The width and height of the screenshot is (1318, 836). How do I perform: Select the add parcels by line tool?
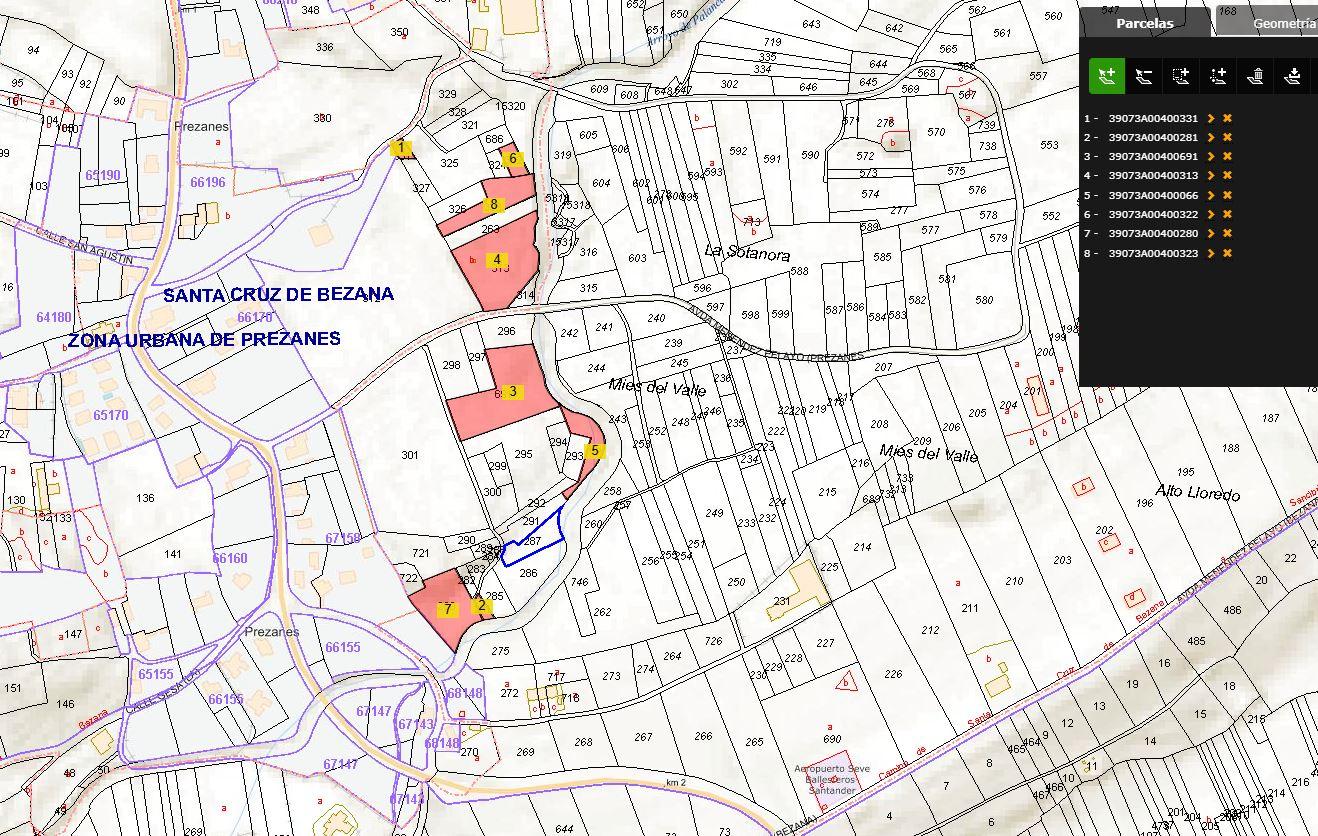point(1218,75)
